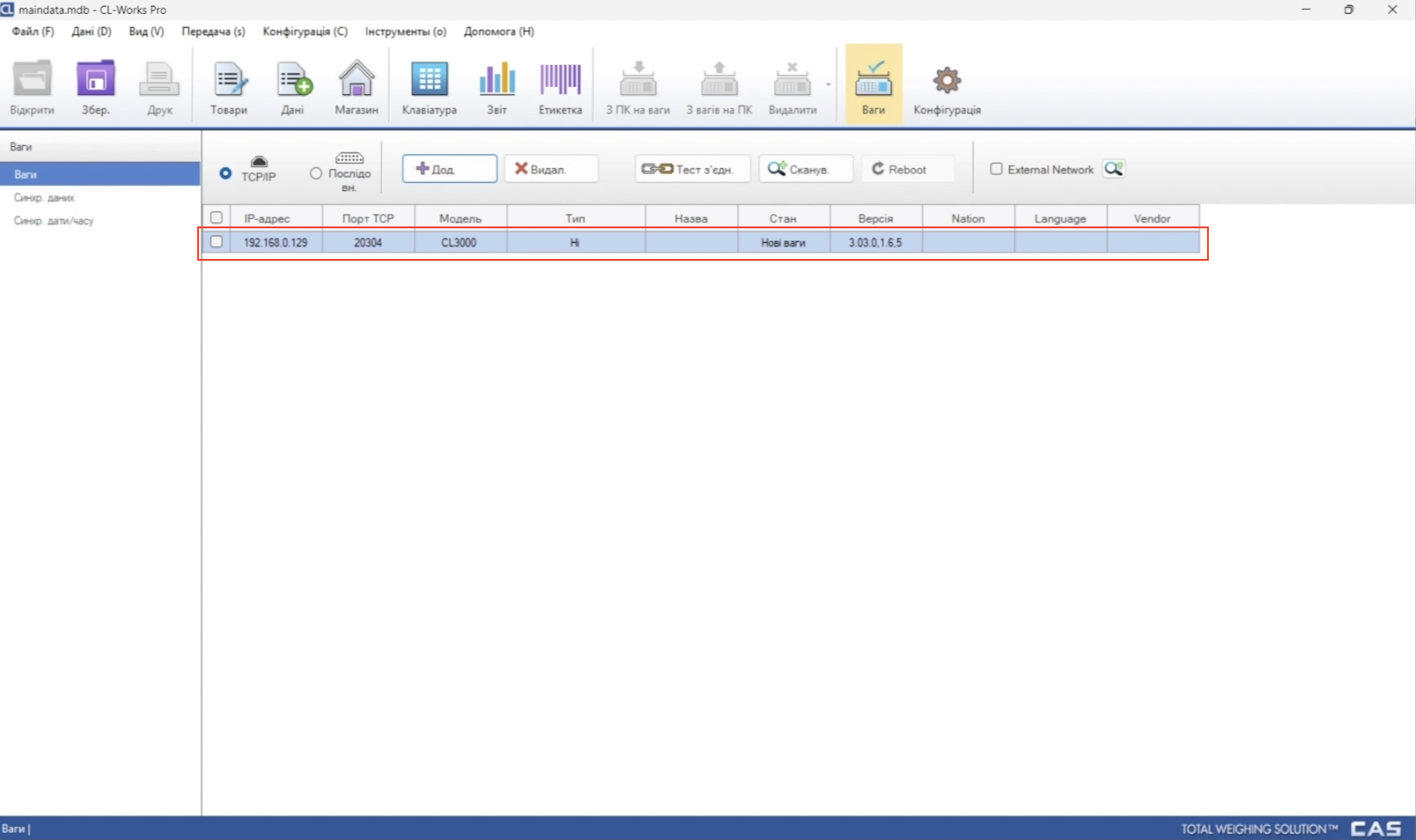Click search icon beside External Network
The image size is (1416, 840).
[x=1113, y=169]
